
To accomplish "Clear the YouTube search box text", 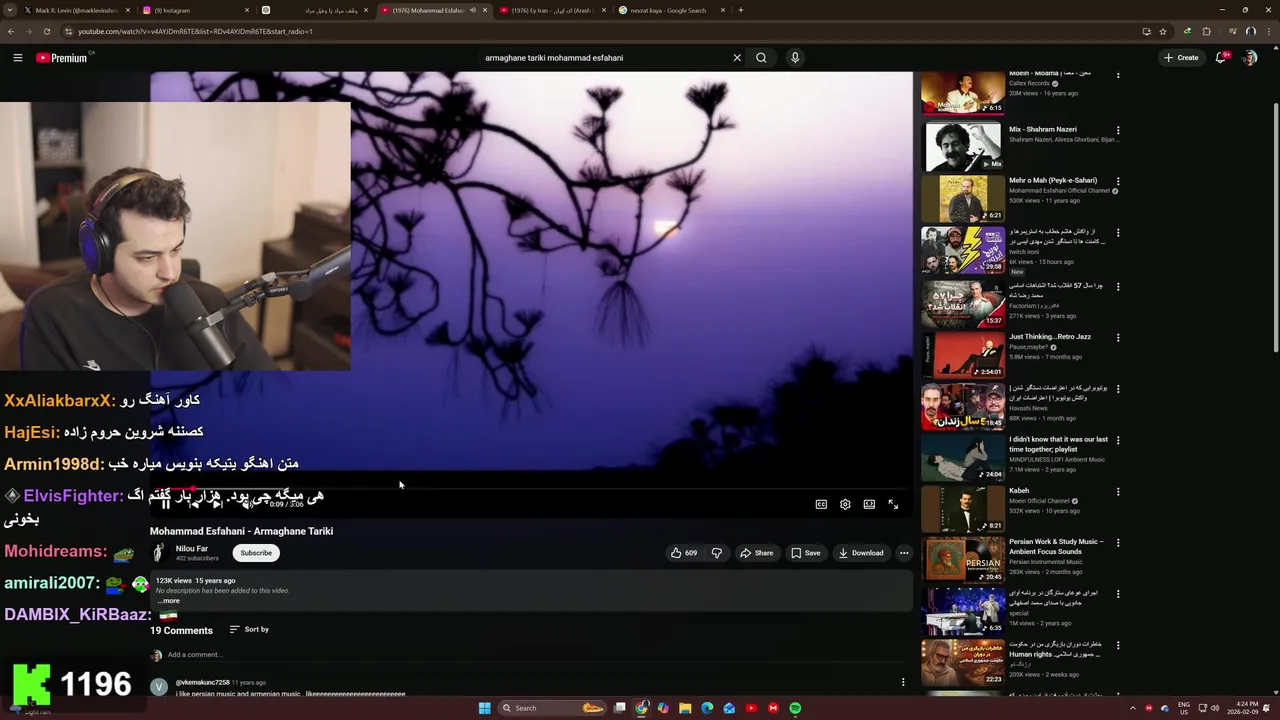I will (x=737, y=58).
